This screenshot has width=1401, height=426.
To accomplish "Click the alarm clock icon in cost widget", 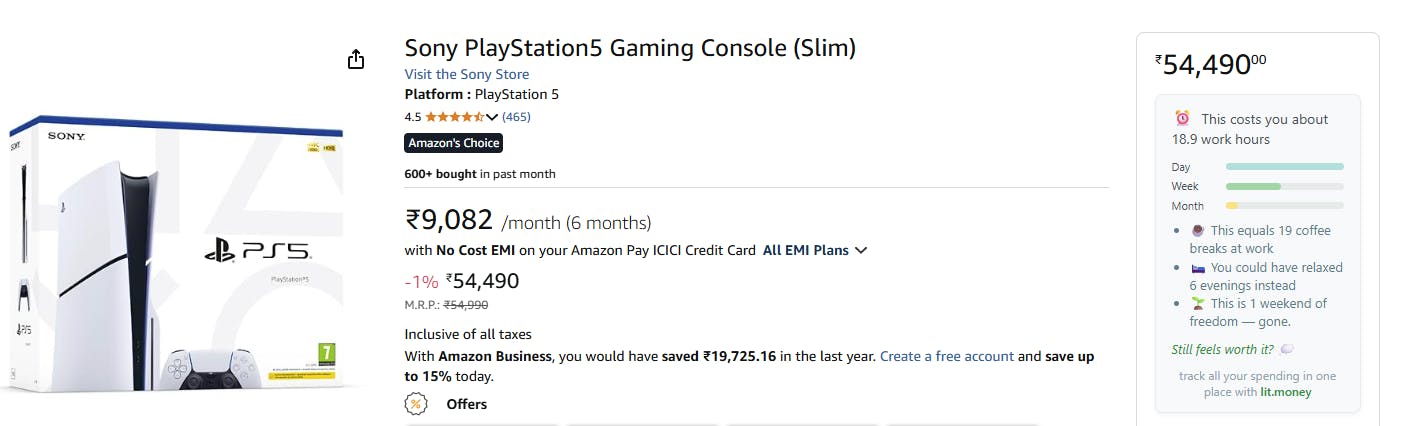I will click(1182, 119).
